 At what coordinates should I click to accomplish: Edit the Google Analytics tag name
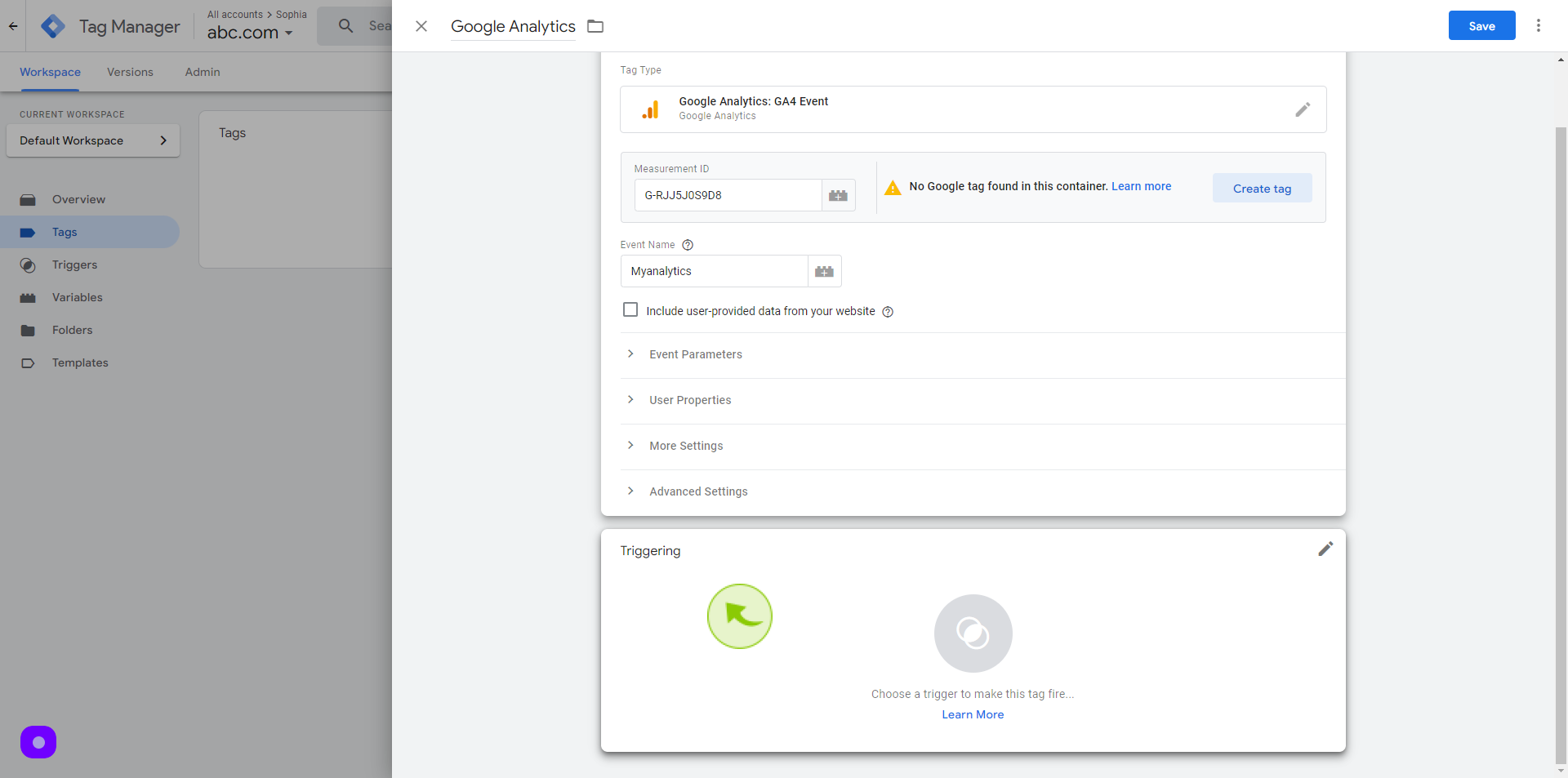coord(513,26)
